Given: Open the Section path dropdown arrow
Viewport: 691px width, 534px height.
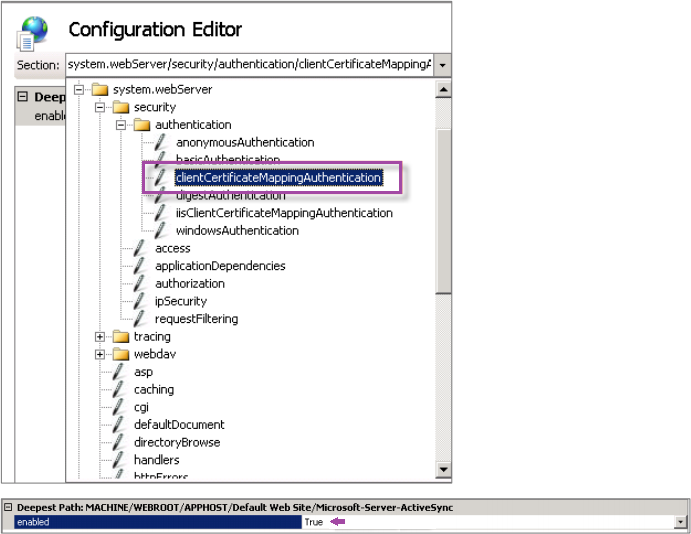Looking at the screenshot, I should tap(442, 65).
